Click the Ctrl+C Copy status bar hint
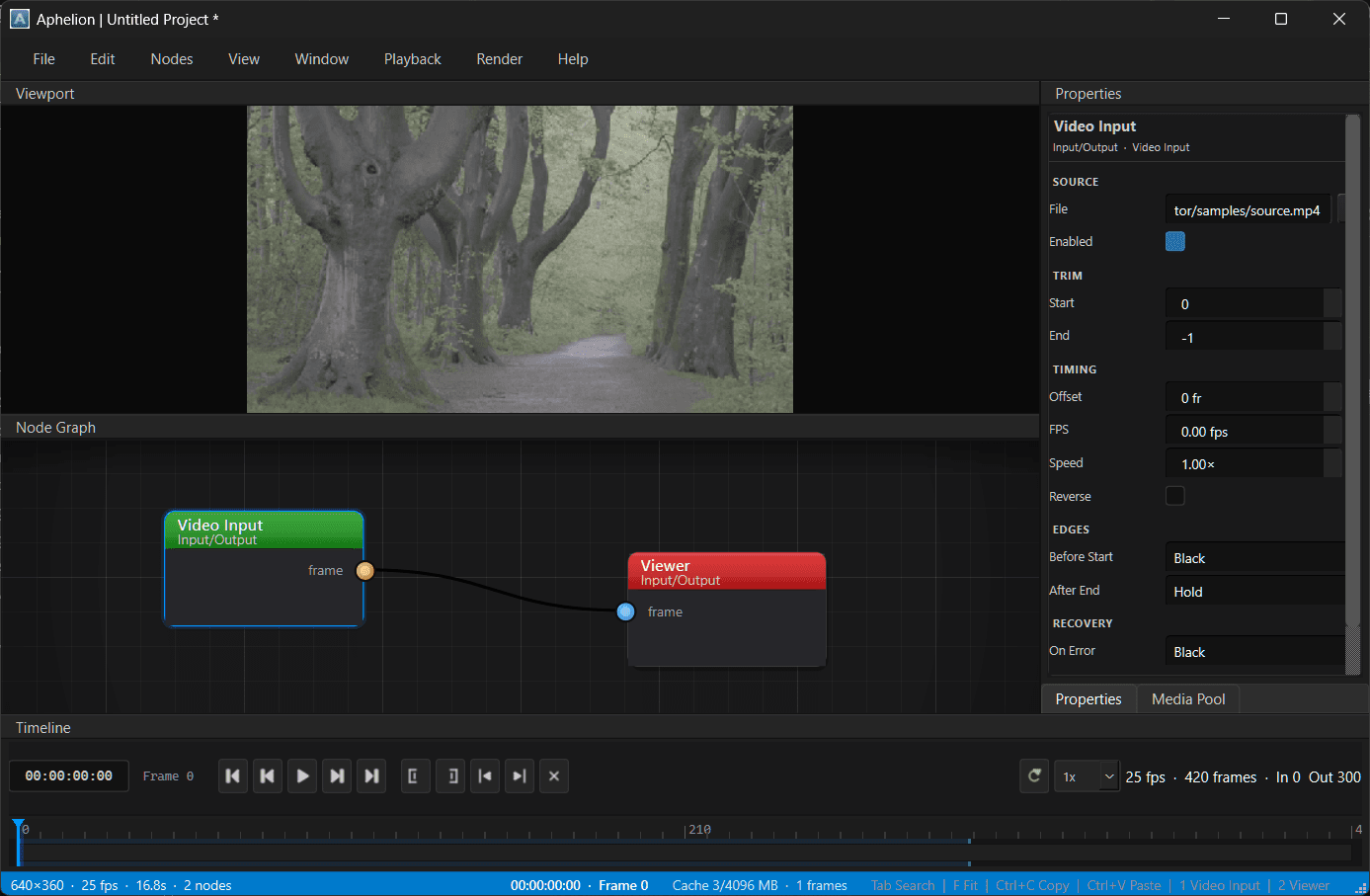The image size is (1370, 896). coord(1032,885)
